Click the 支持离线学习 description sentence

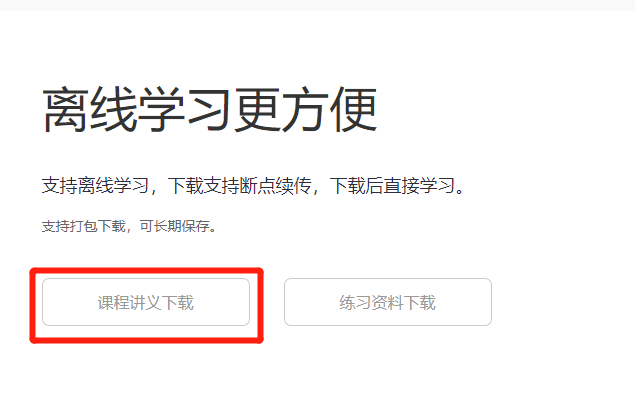tap(254, 186)
